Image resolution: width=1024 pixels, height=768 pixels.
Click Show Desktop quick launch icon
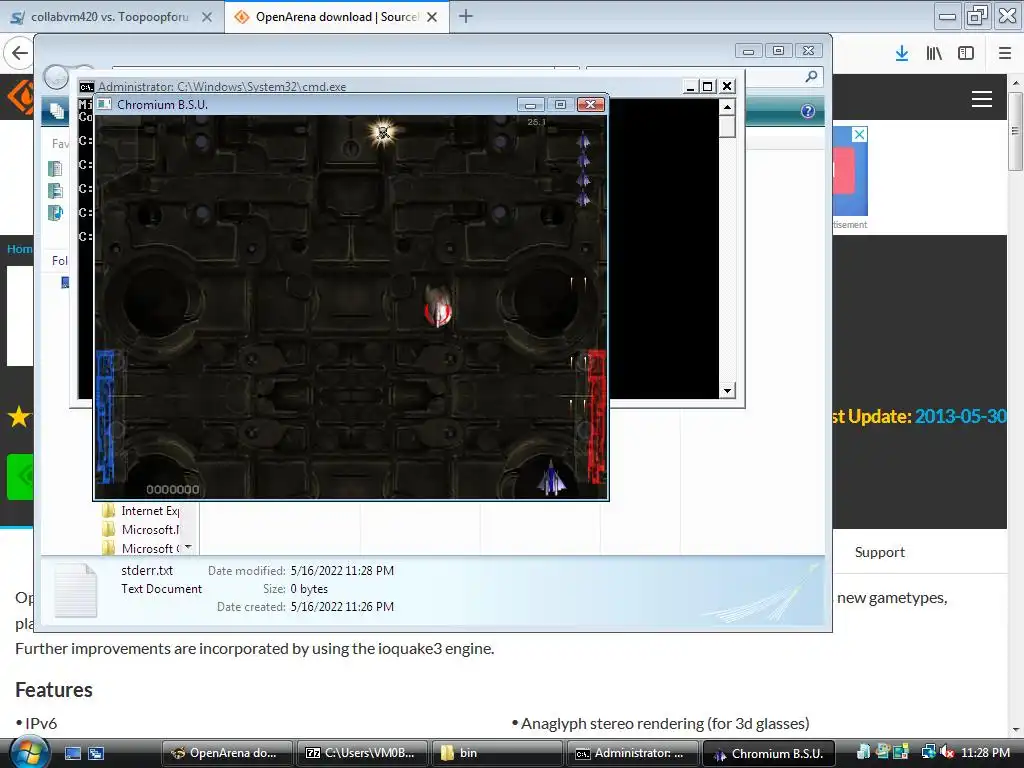(73, 753)
